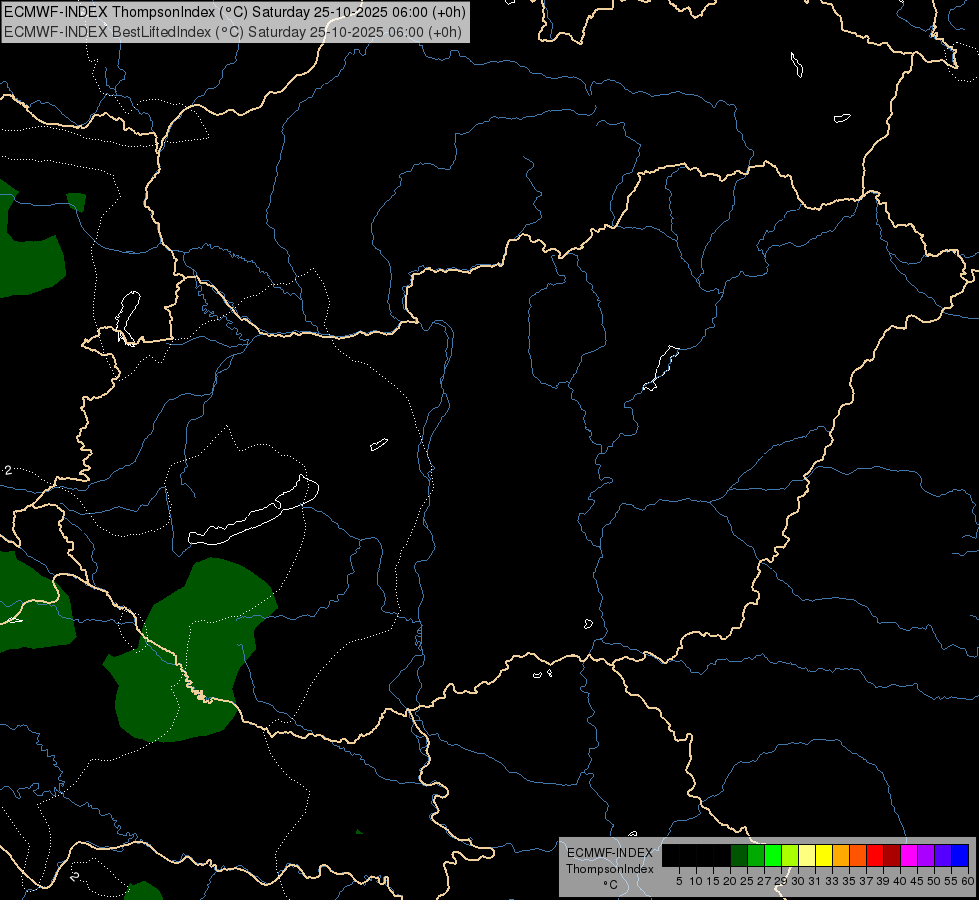The height and width of the screenshot is (900, 979).
Task: Click the legend tick label 25
Action: pyautogui.click(x=747, y=881)
